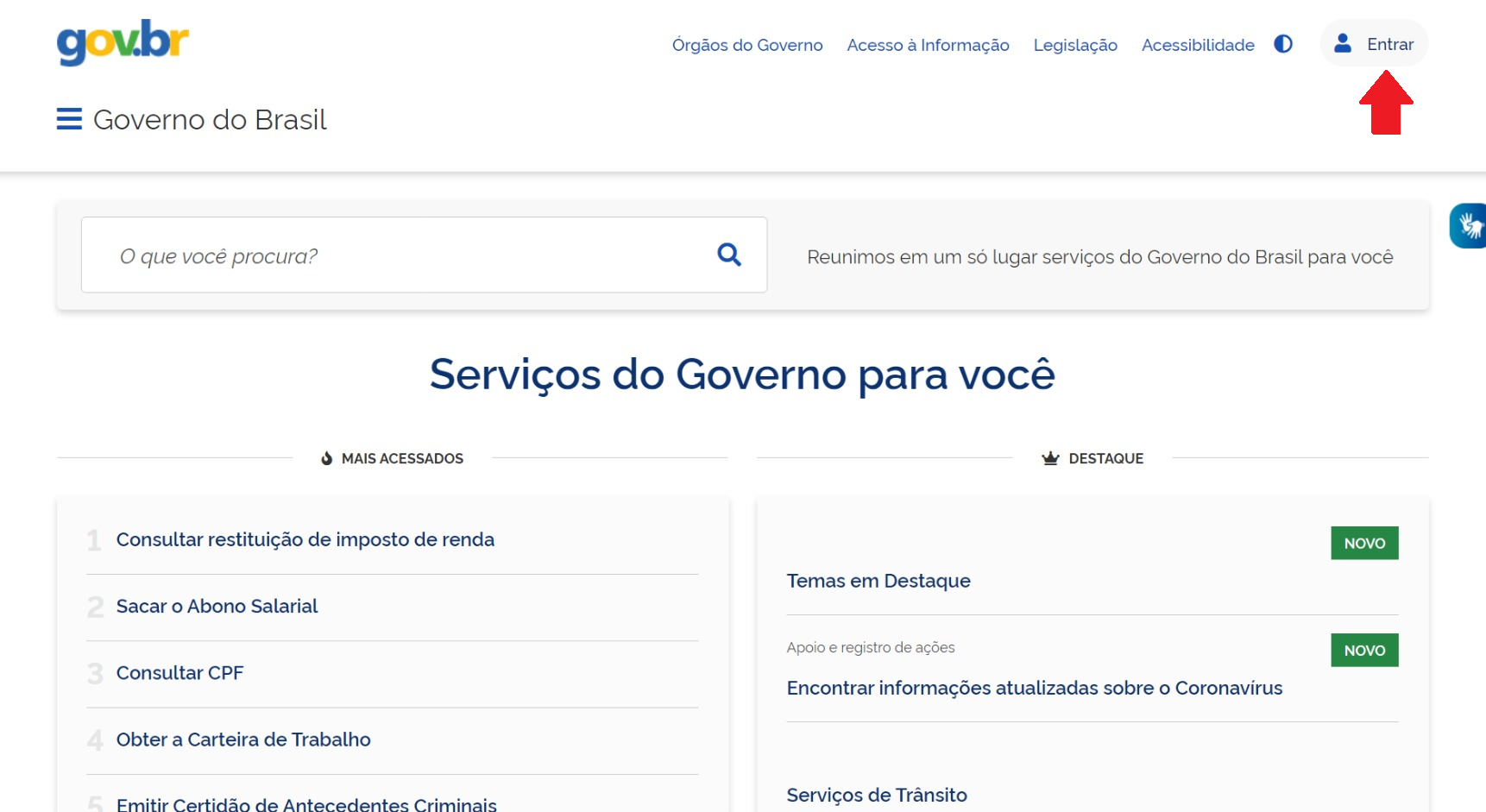Open Obter a Carteira de Trabalho service

pos(243,740)
